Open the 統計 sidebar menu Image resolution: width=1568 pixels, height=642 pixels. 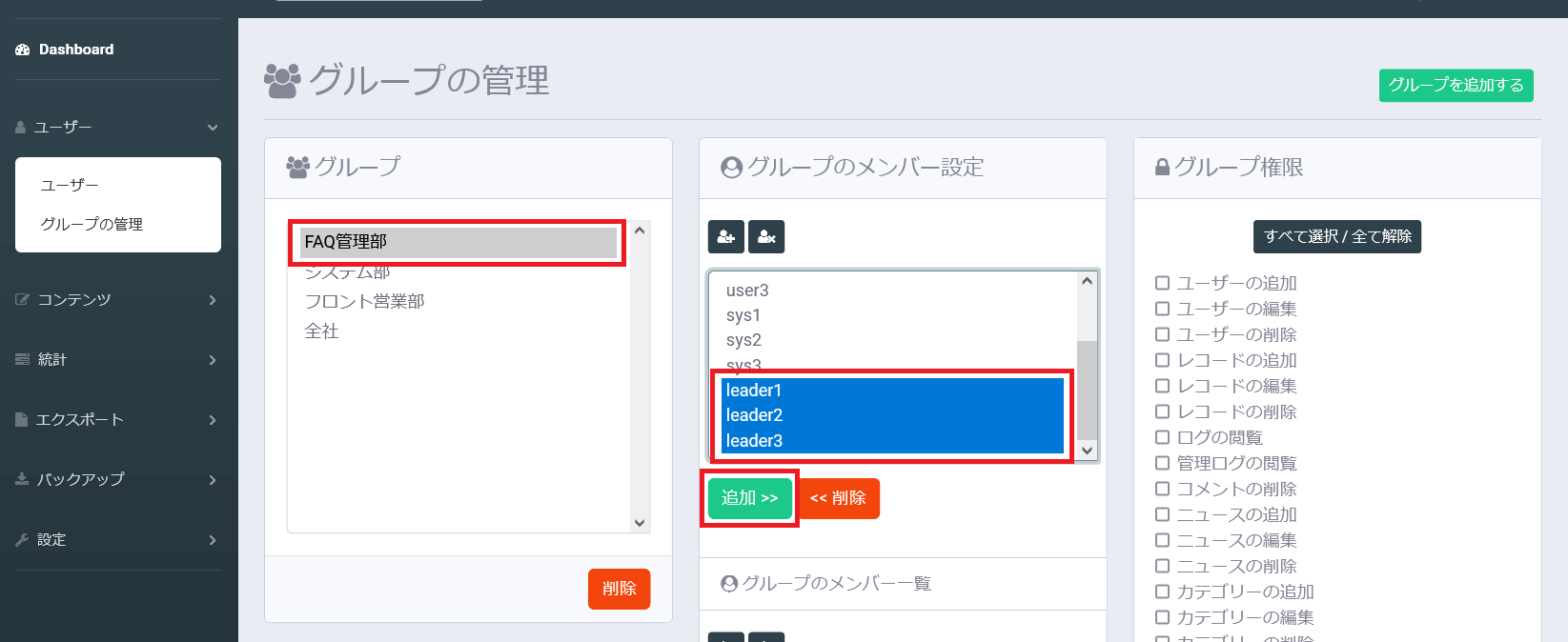click(118, 359)
